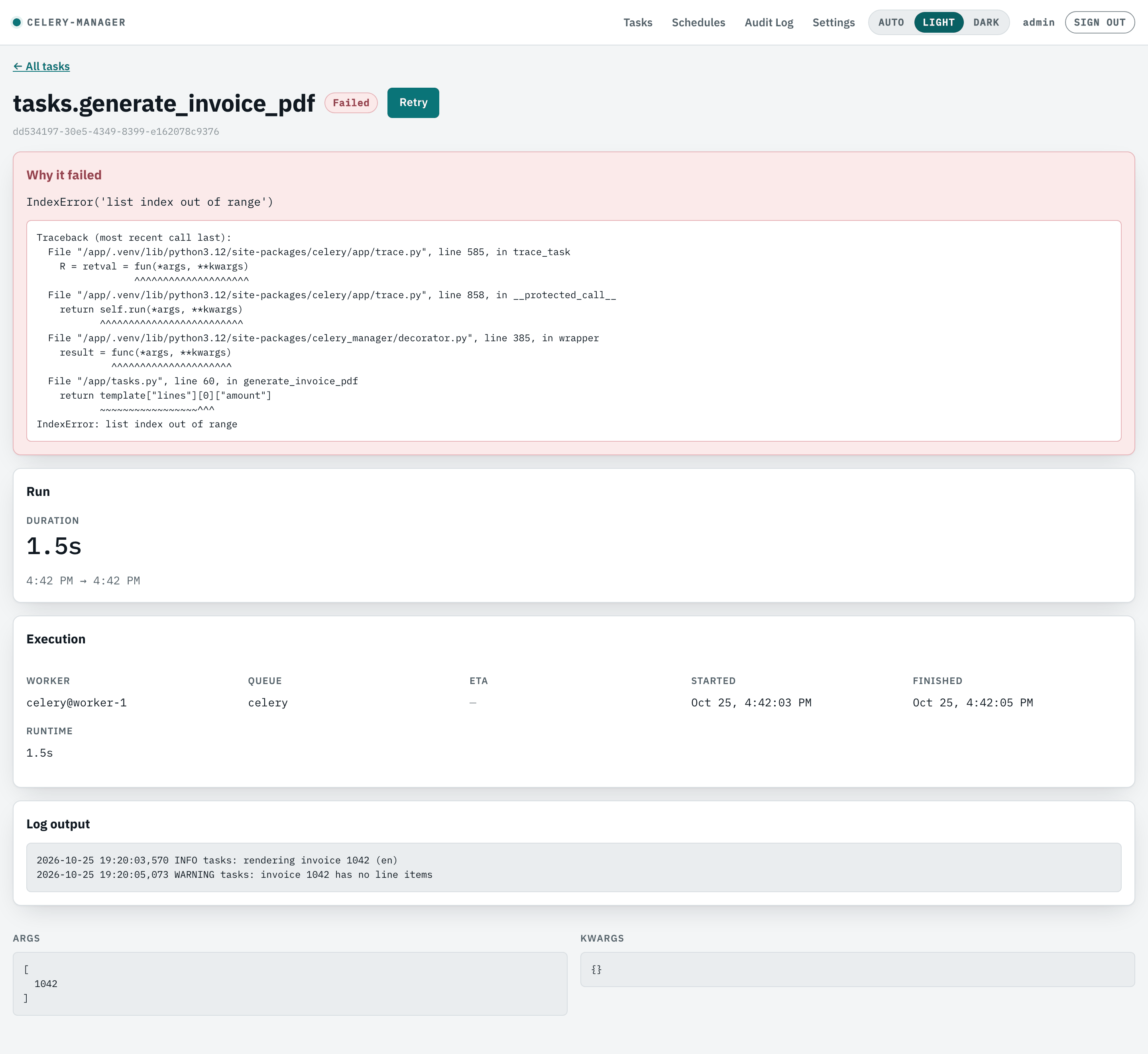Click WARNING log line invoice has no line items
Viewport: 1148px width, 1054px height.
coord(234,874)
